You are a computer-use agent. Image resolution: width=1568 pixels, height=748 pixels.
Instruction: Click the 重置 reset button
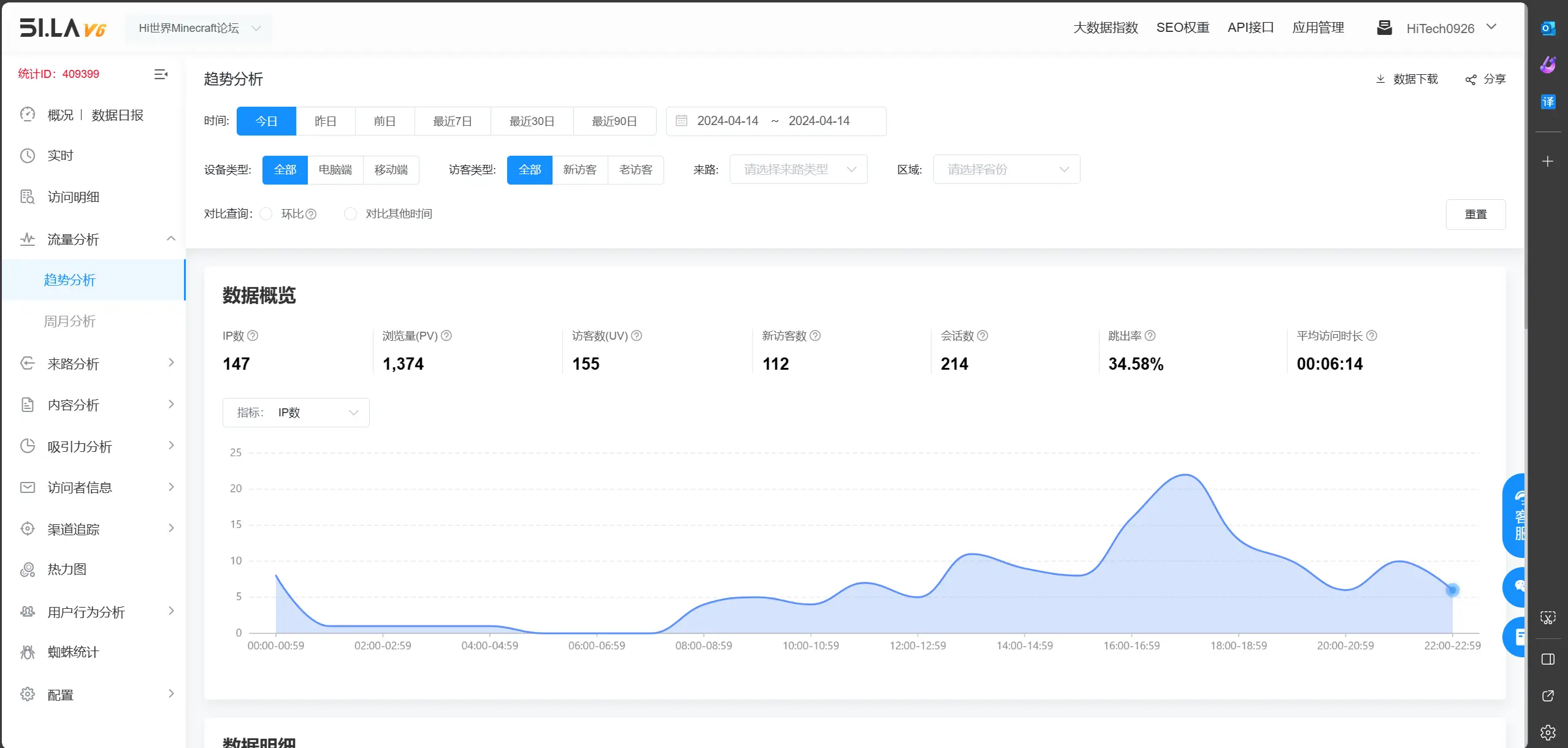[1475, 215]
